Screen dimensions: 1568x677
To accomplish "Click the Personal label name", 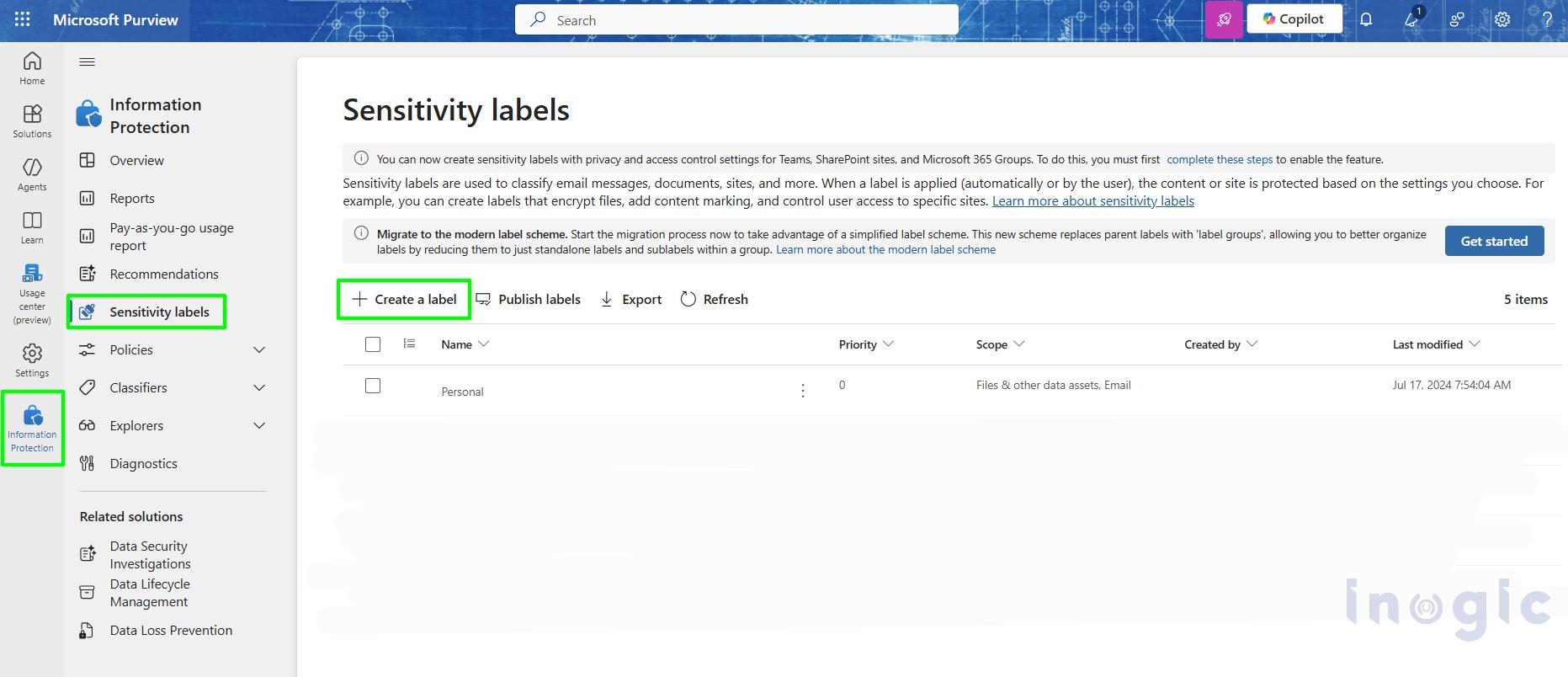I will (x=462, y=392).
